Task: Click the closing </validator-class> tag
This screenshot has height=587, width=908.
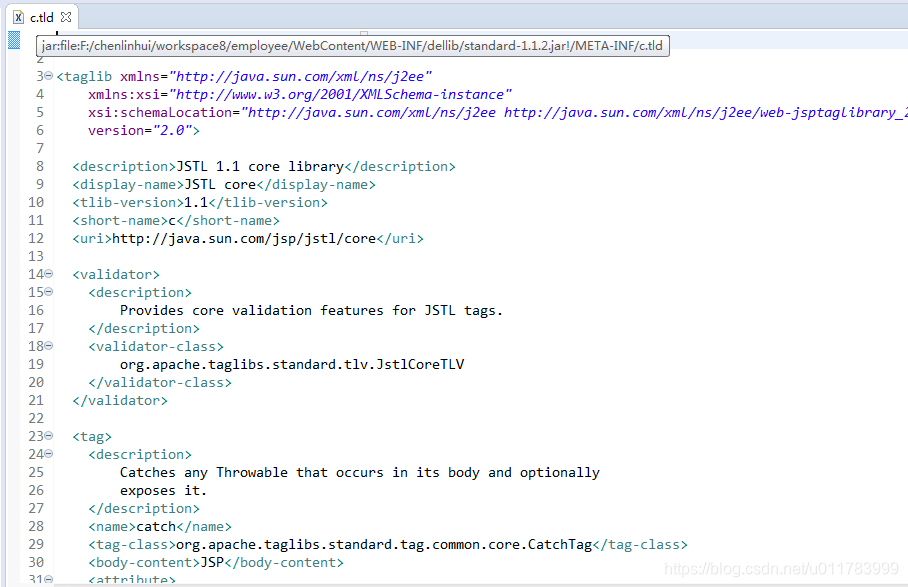Action: 160,382
